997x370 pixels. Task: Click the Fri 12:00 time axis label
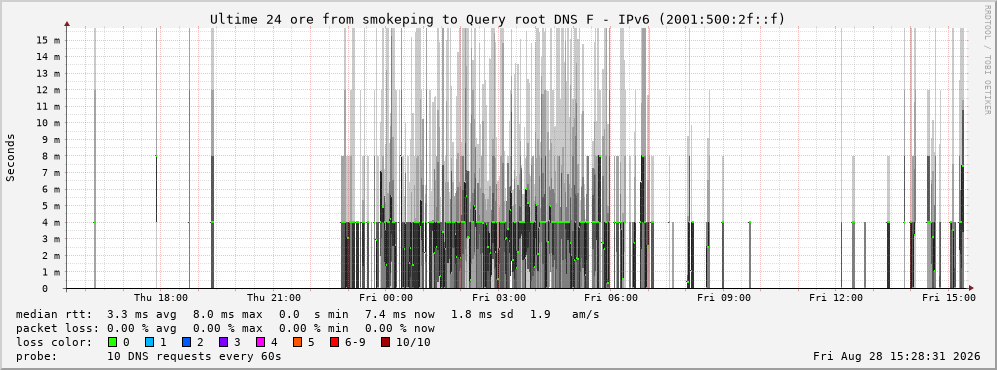[x=836, y=298]
